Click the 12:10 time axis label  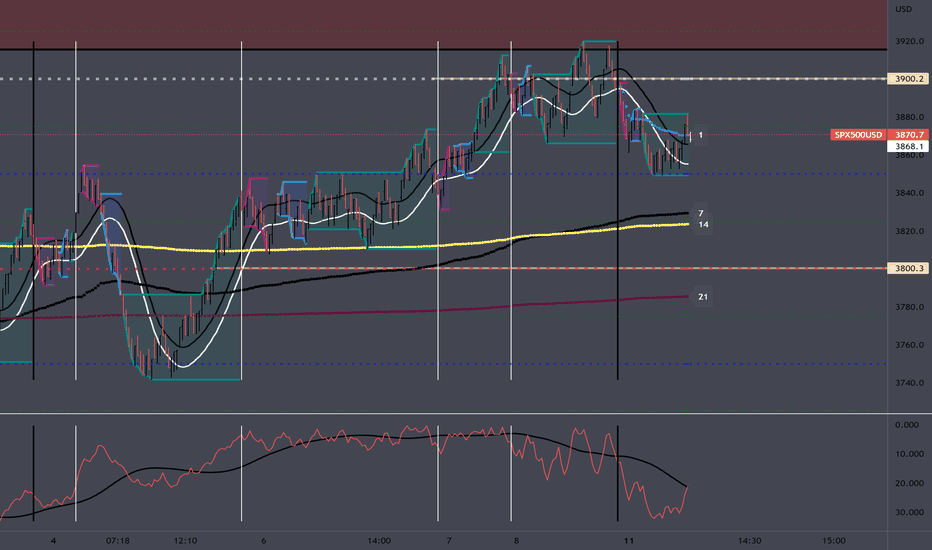click(185, 540)
